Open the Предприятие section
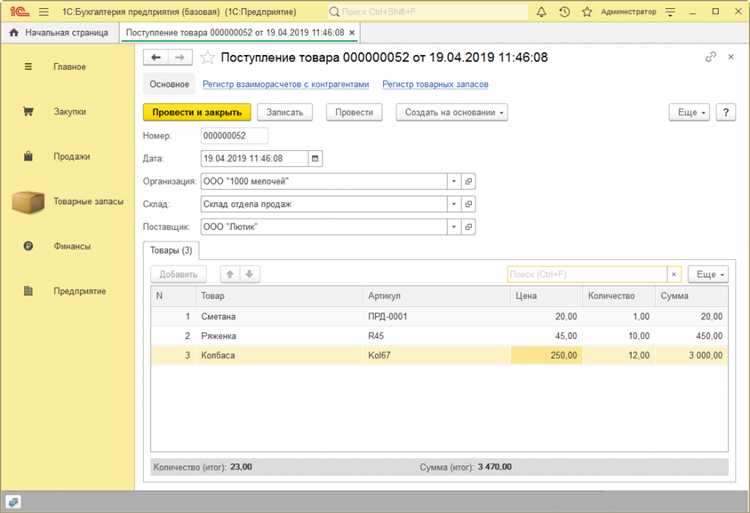Screen dimensions: 750x513 [x=79, y=291]
